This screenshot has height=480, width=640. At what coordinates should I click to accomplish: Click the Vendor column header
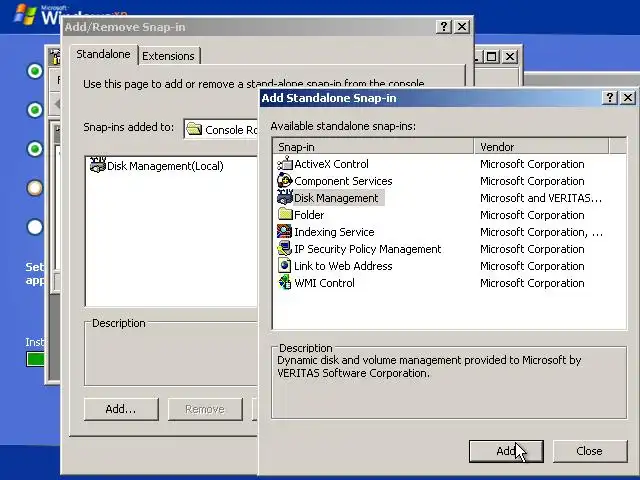541,147
